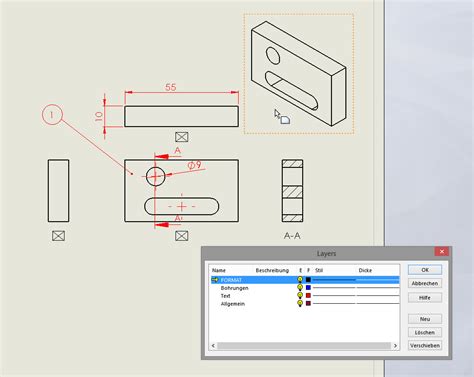Confirm Layers dialog with OK
The image size is (474, 377).
(425, 270)
